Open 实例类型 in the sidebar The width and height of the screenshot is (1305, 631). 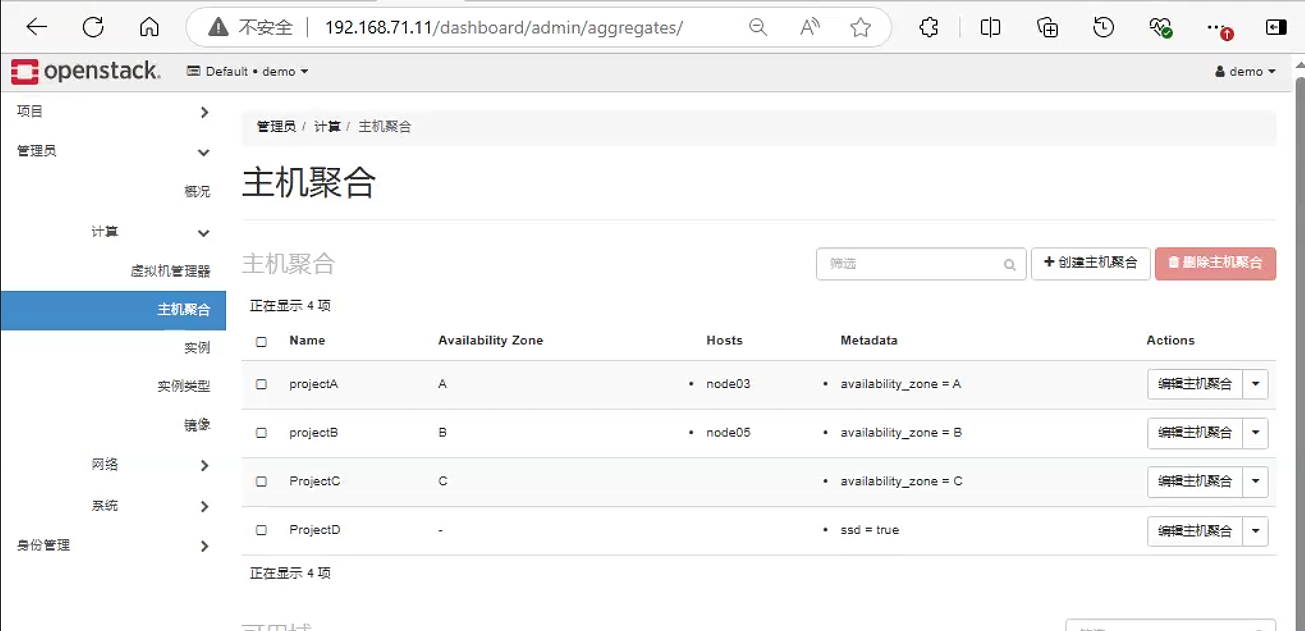coord(184,386)
